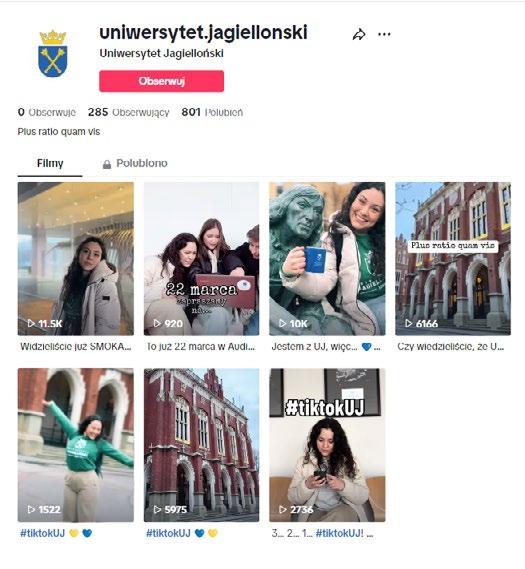Click the lock icon beside Polubiono

107,164
